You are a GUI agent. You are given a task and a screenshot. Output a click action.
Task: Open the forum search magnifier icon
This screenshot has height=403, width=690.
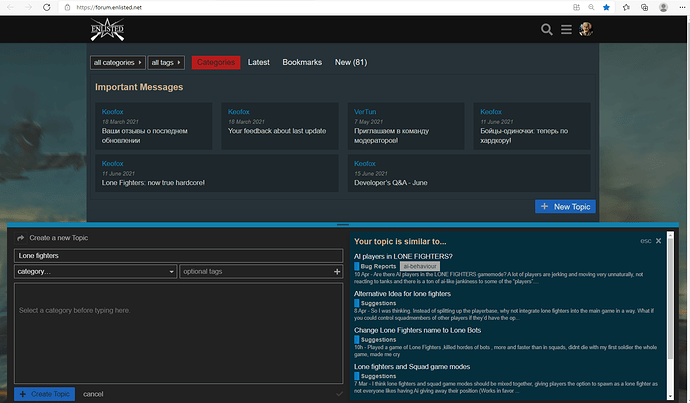coord(547,30)
